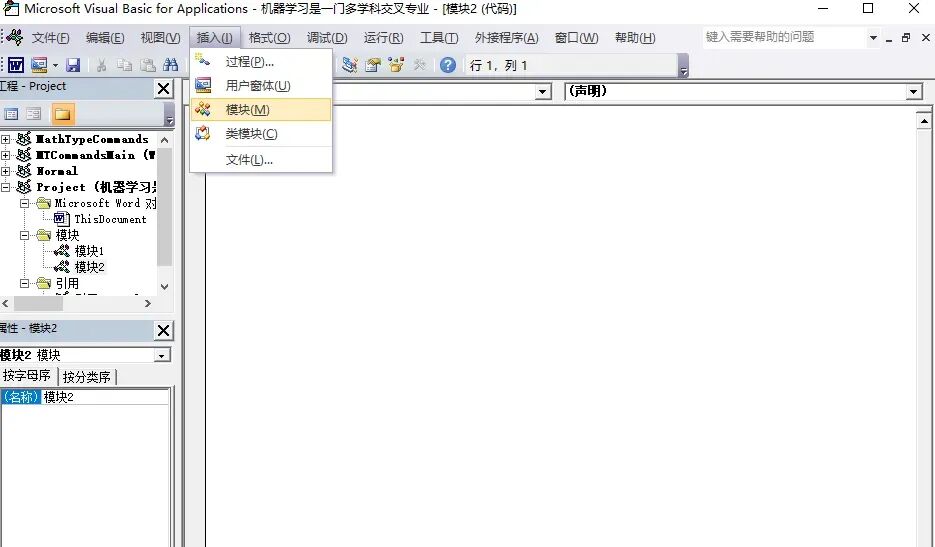Choose 模块(M) from the Insert menu
This screenshot has height=547, width=935.
261,110
